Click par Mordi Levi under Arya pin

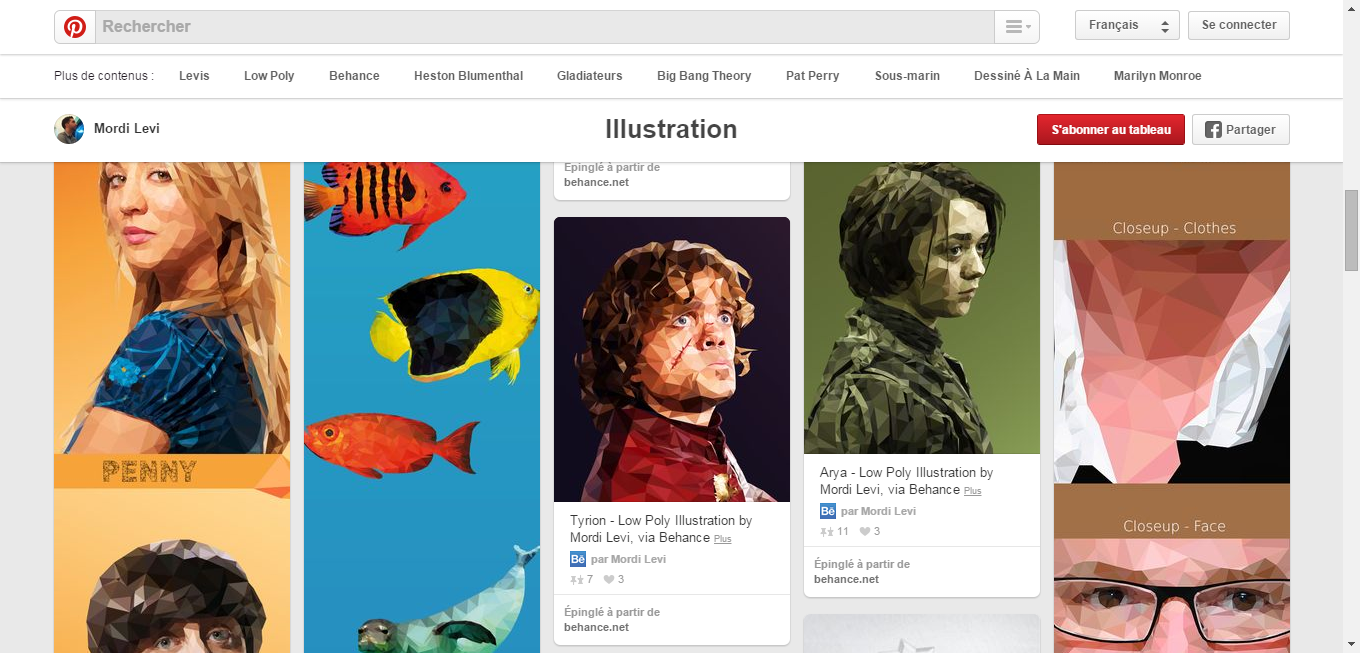878,512
